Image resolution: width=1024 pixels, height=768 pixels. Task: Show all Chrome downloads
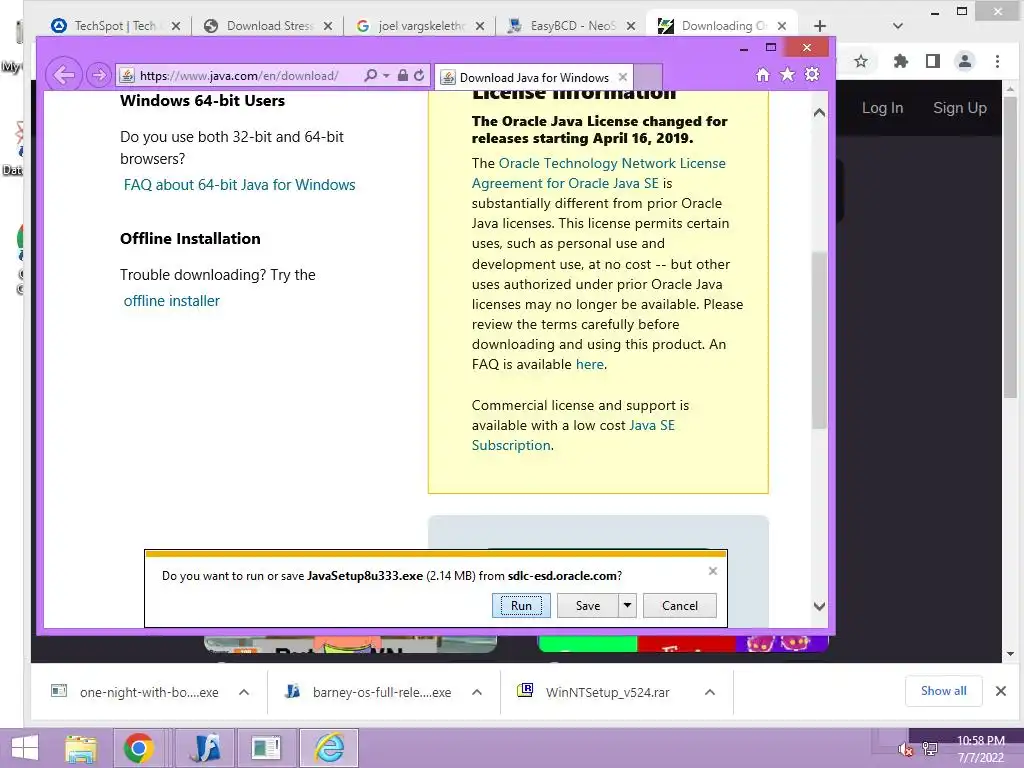(x=943, y=691)
